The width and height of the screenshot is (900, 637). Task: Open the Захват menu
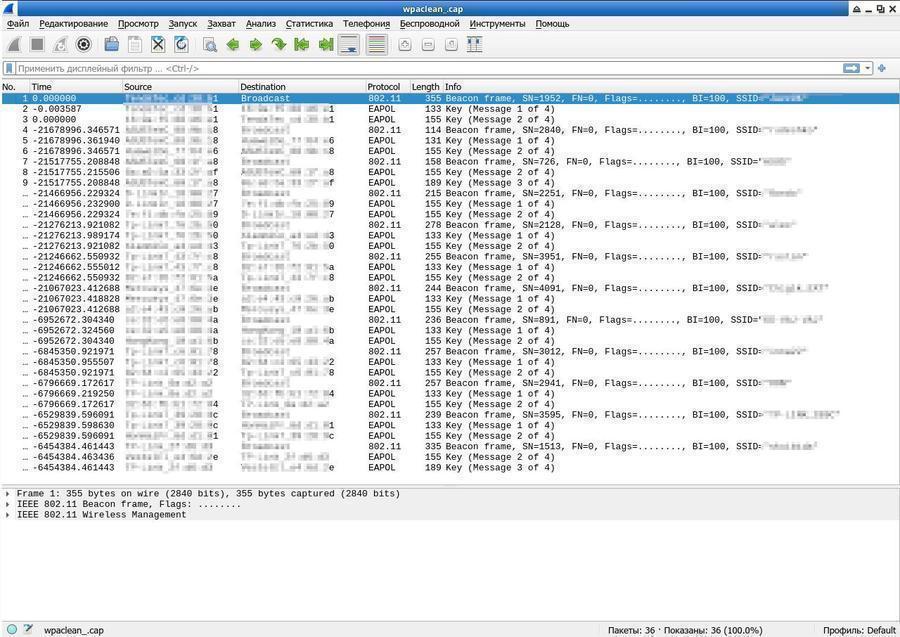[x=221, y=24]
